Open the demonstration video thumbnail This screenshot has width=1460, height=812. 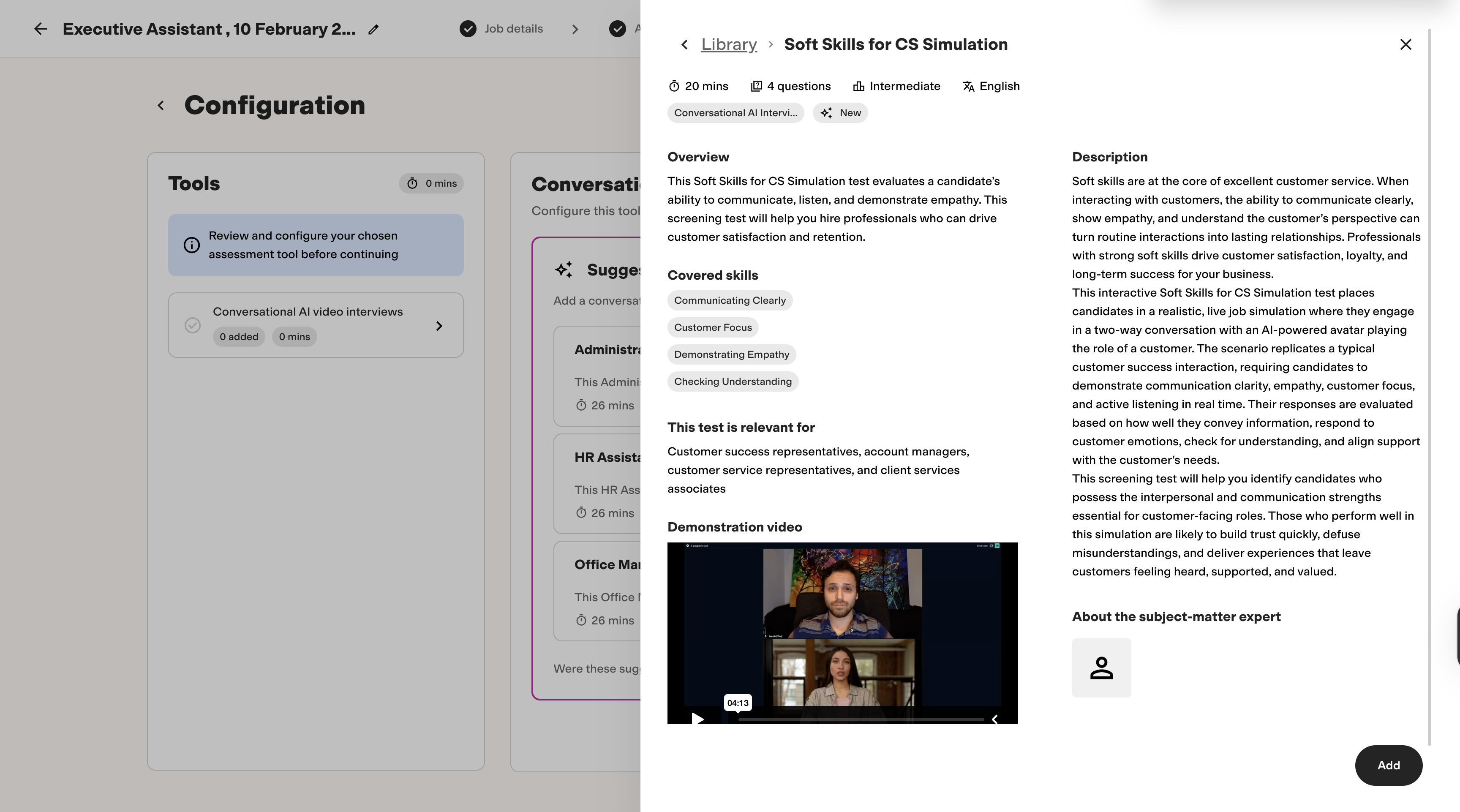pyautogui.click(x=842, y=632)
